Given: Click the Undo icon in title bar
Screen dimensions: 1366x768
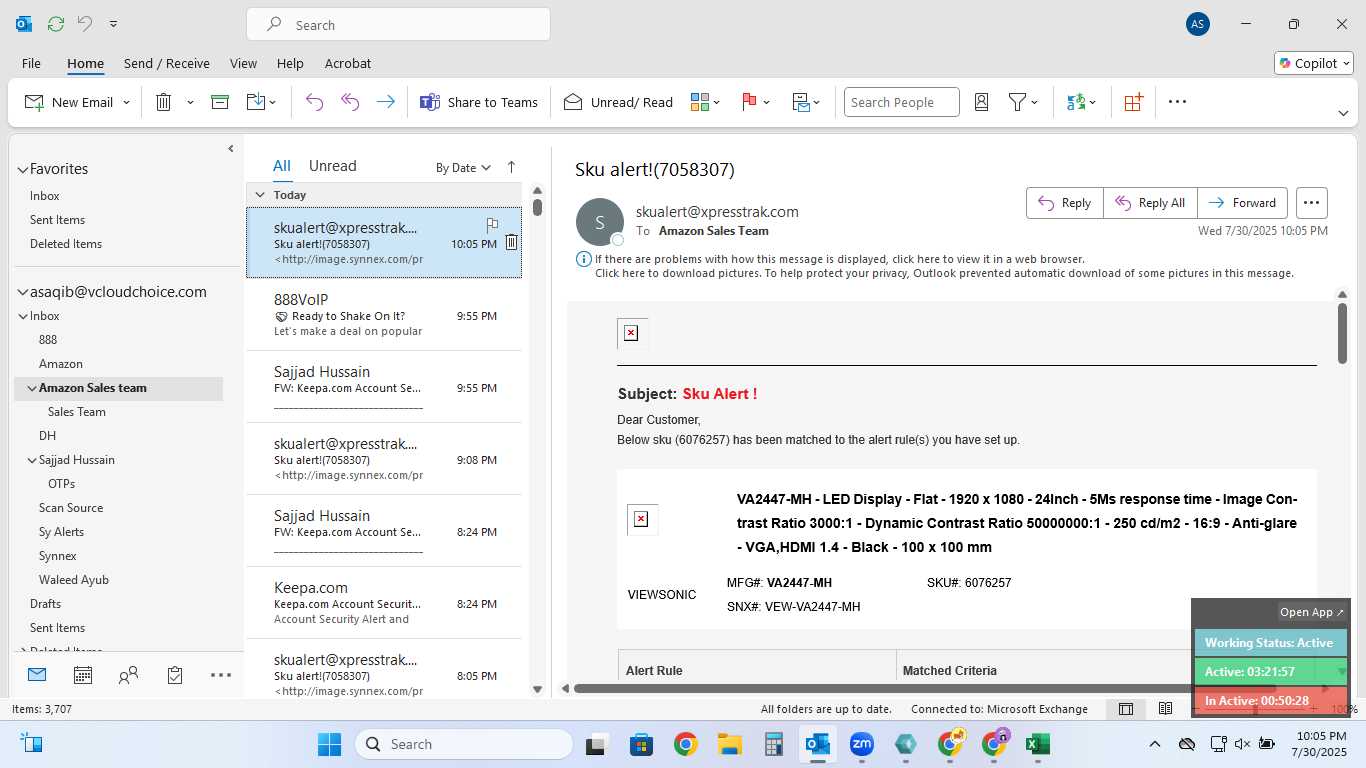Looking at the screenshot, I should tap(85, 23).
